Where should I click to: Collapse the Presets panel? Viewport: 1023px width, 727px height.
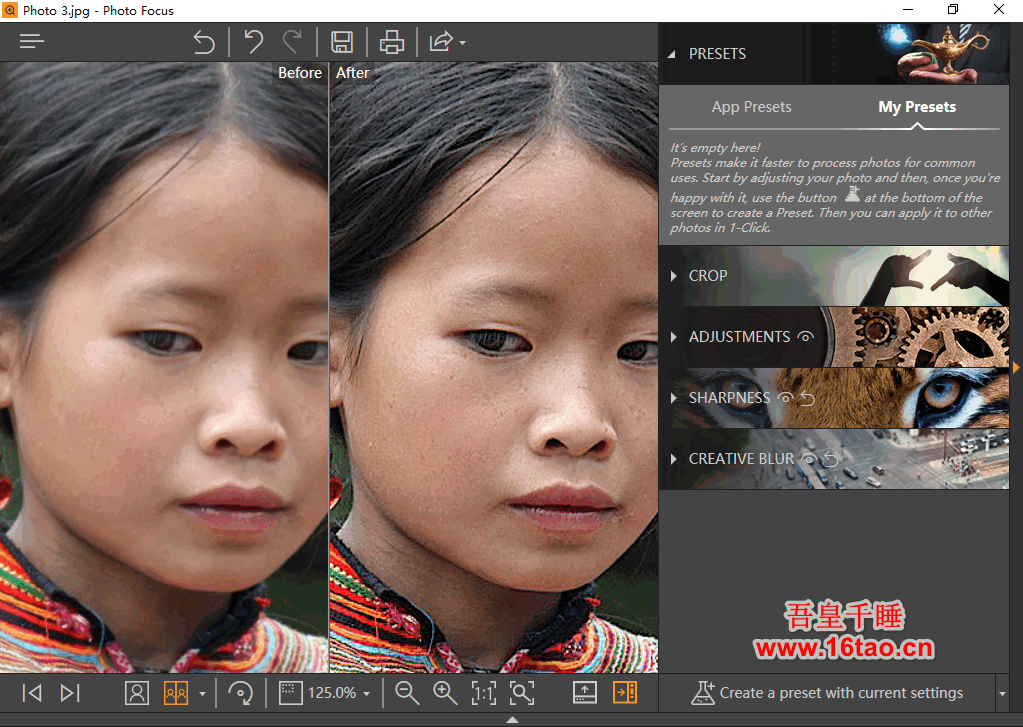(x=672, y=54)
